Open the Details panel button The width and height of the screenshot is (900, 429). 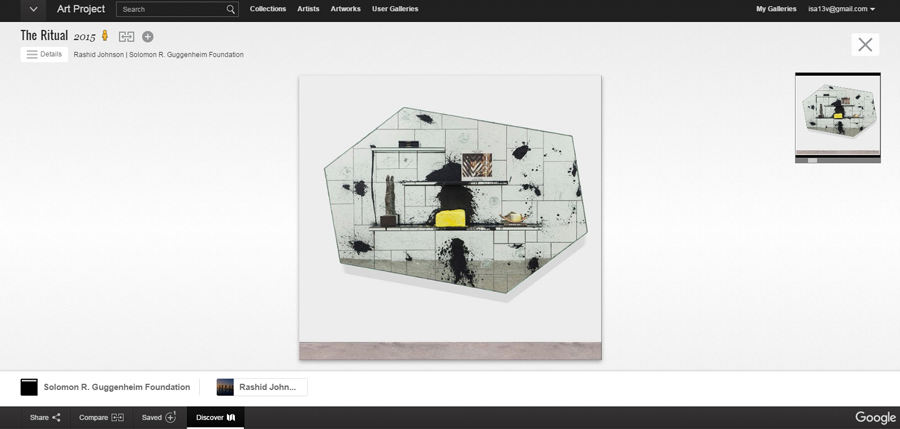44,55
